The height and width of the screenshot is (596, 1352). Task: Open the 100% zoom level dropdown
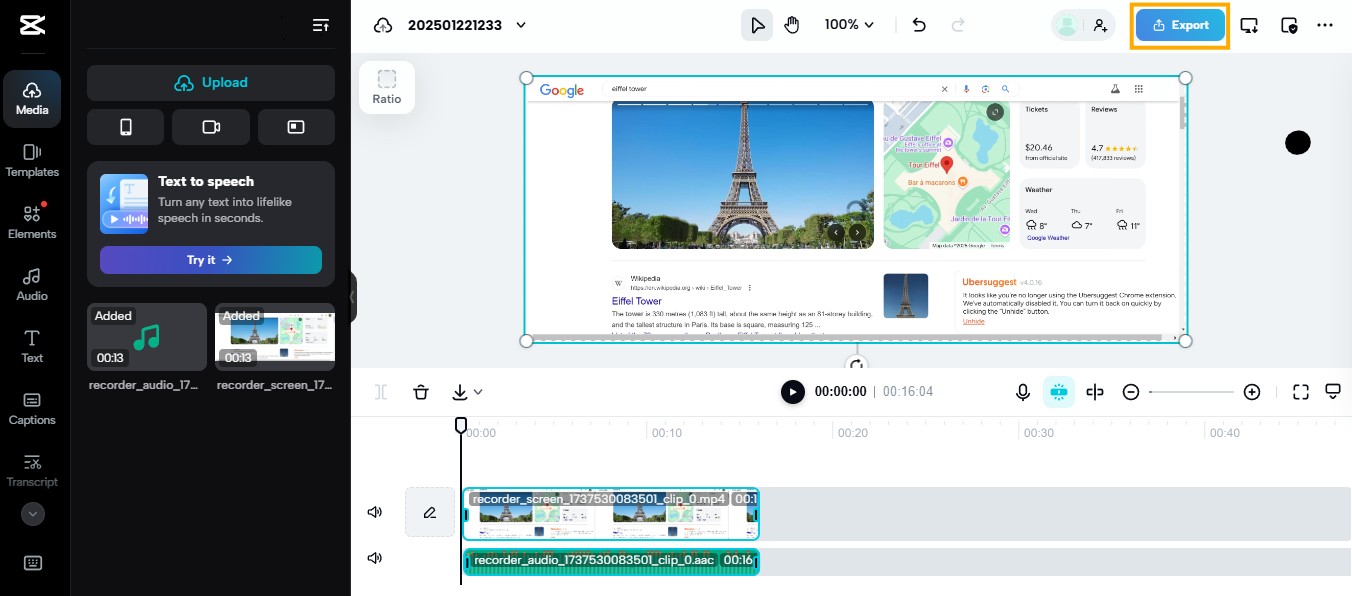coord(849,25)
